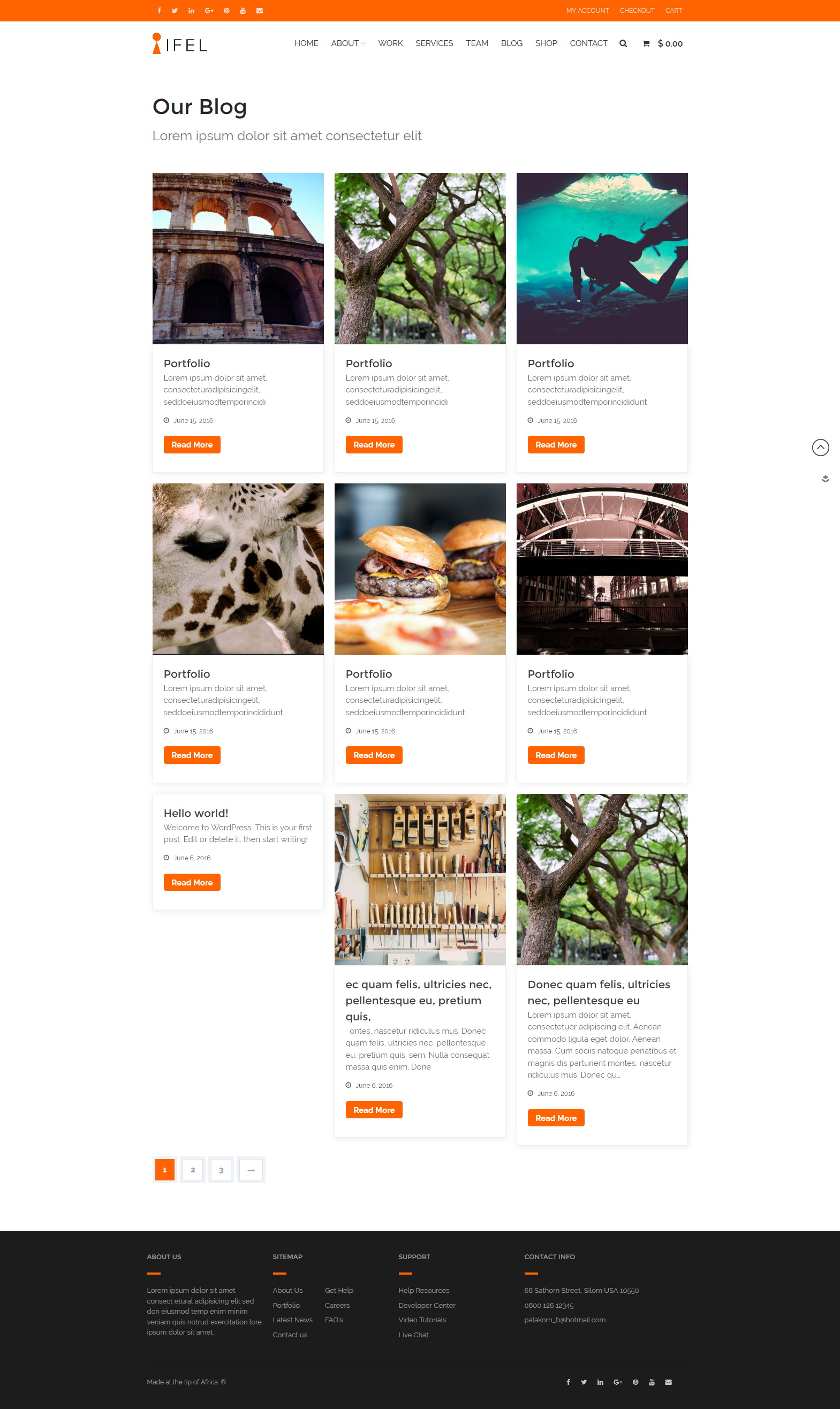Open the Pinterest icon in the top bar
Screen dimensions: 840x1409
[x=226, y=11]
